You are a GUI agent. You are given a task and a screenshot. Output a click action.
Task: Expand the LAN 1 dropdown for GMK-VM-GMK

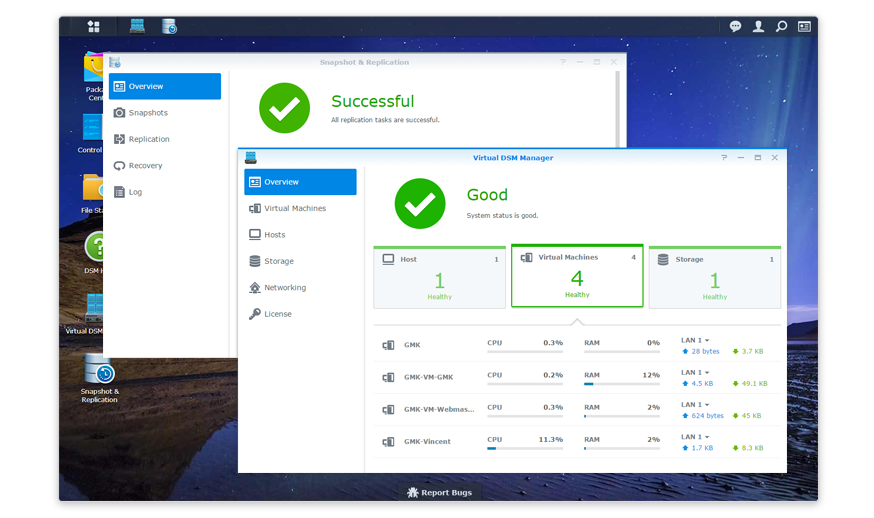coord(695,372)
